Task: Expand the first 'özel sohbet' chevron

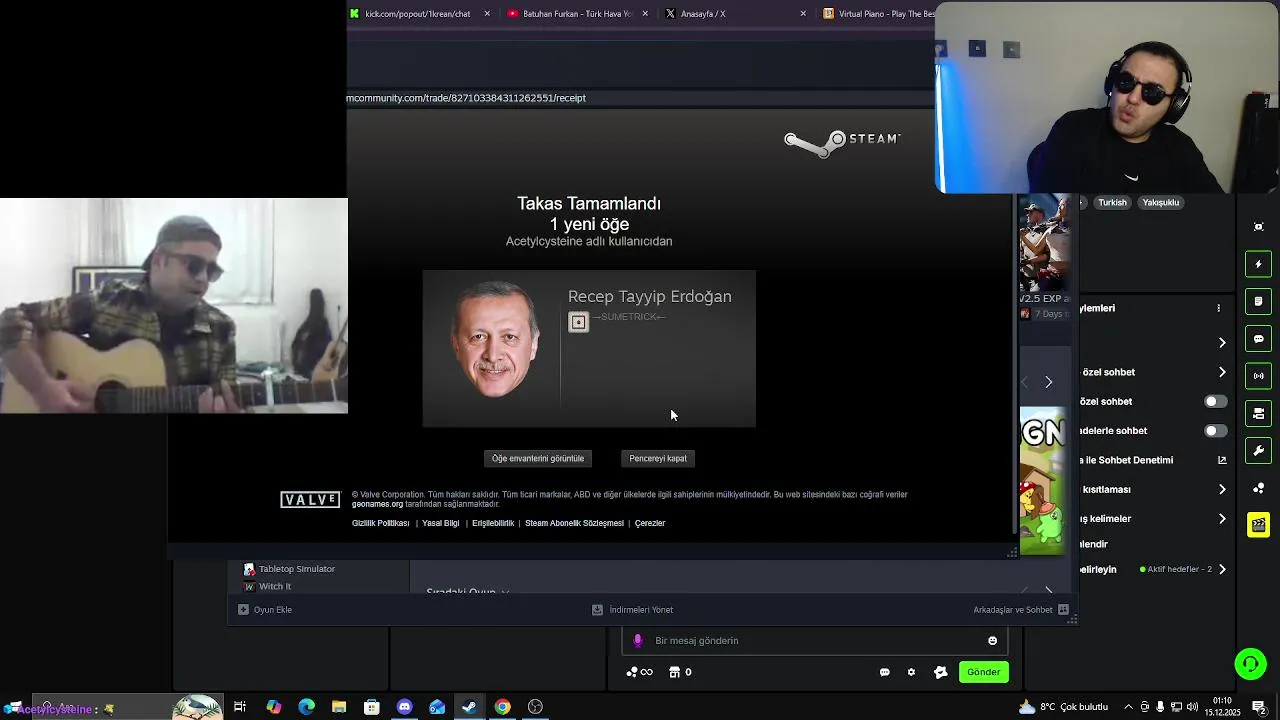Action: [x=1222, y=372]
